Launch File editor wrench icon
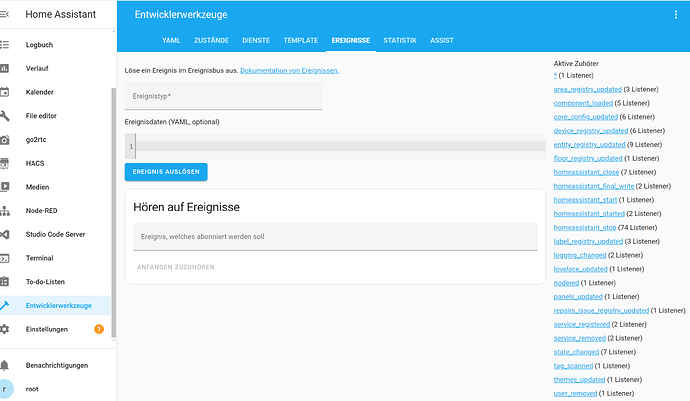Image resolution: width=690 pixels, height=401 pixels. tap(6, 115)
